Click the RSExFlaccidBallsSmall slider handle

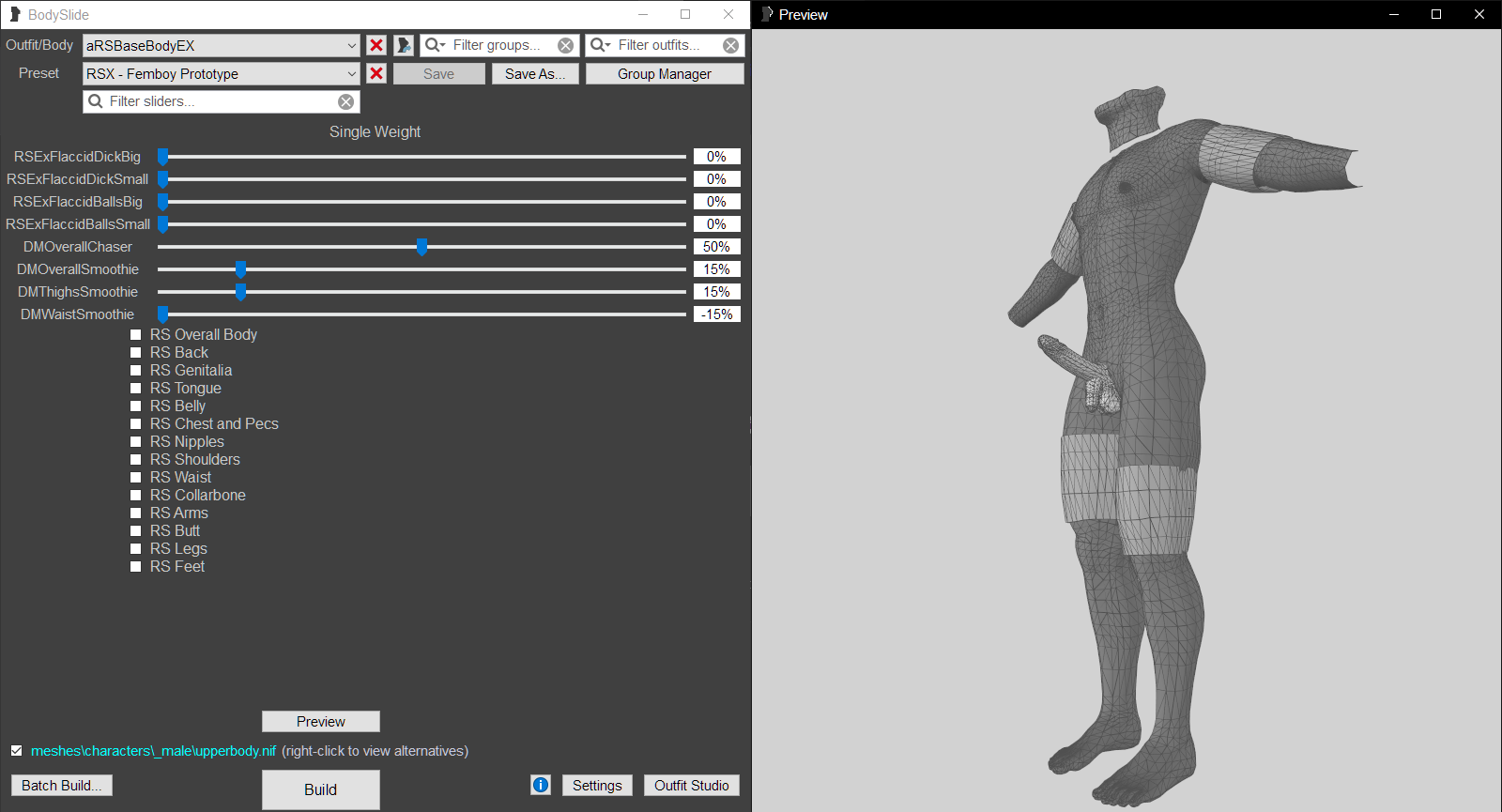pyautogui.click(x=162, y=224)
